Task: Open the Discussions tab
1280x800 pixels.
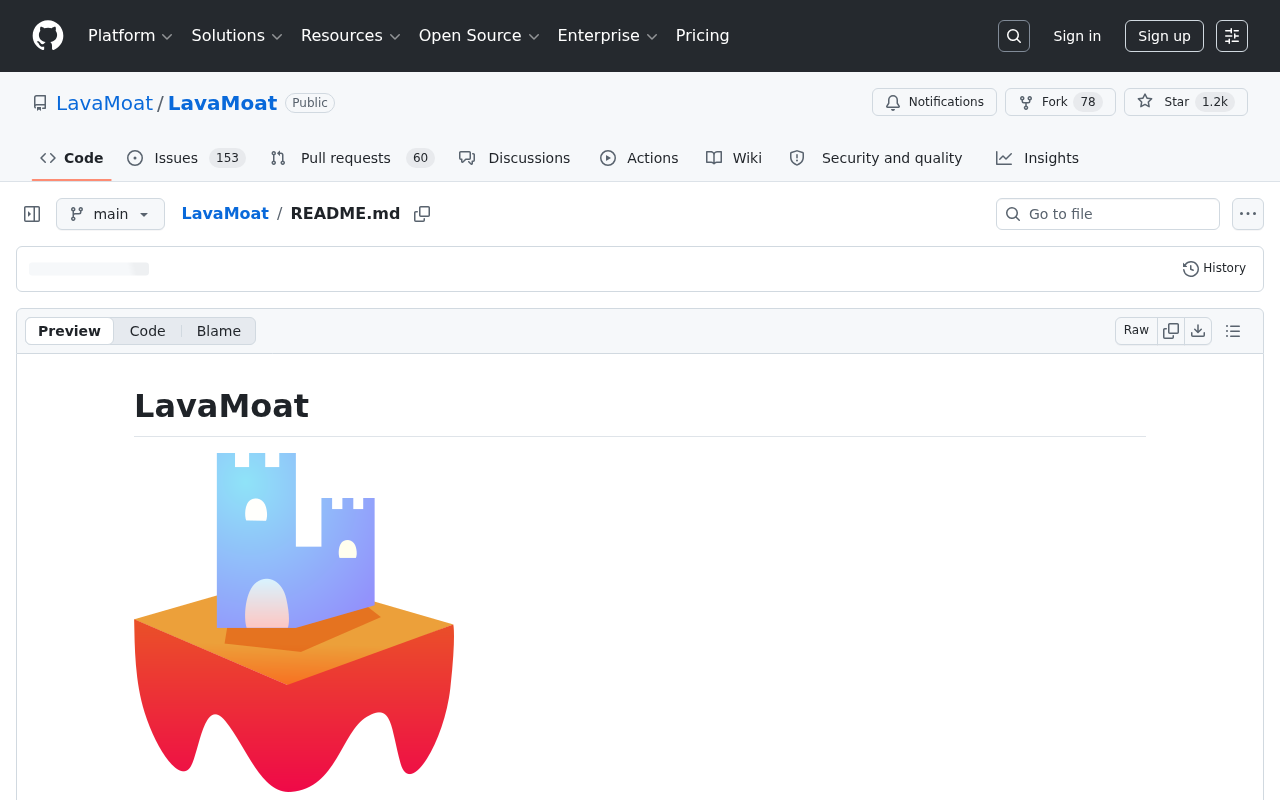Action: click(514, 158)
